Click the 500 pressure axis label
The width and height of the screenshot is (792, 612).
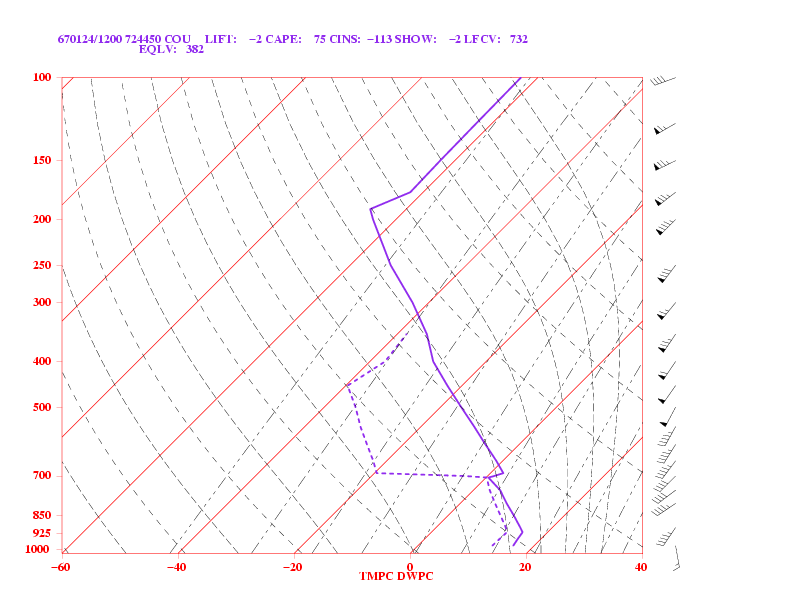[x=42, y=407]
